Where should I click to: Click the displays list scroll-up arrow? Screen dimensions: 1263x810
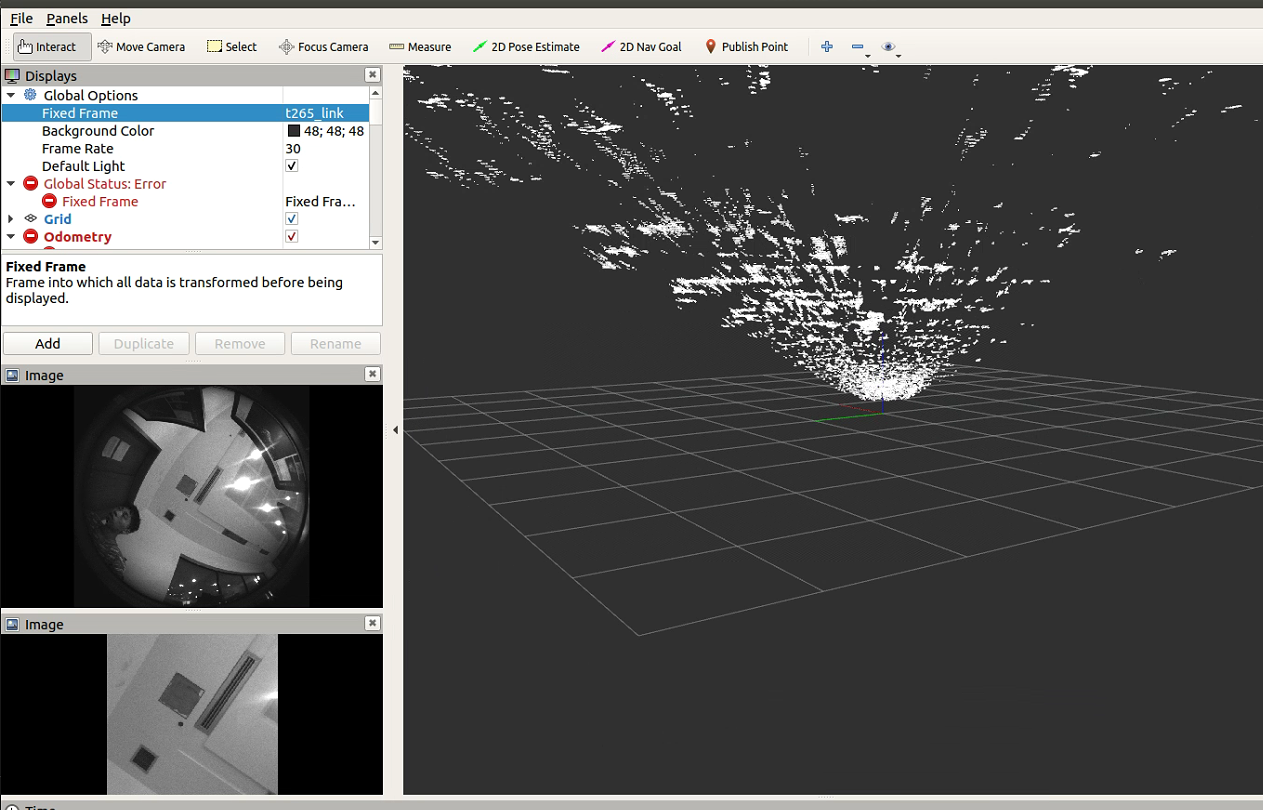tap(376, 93)
